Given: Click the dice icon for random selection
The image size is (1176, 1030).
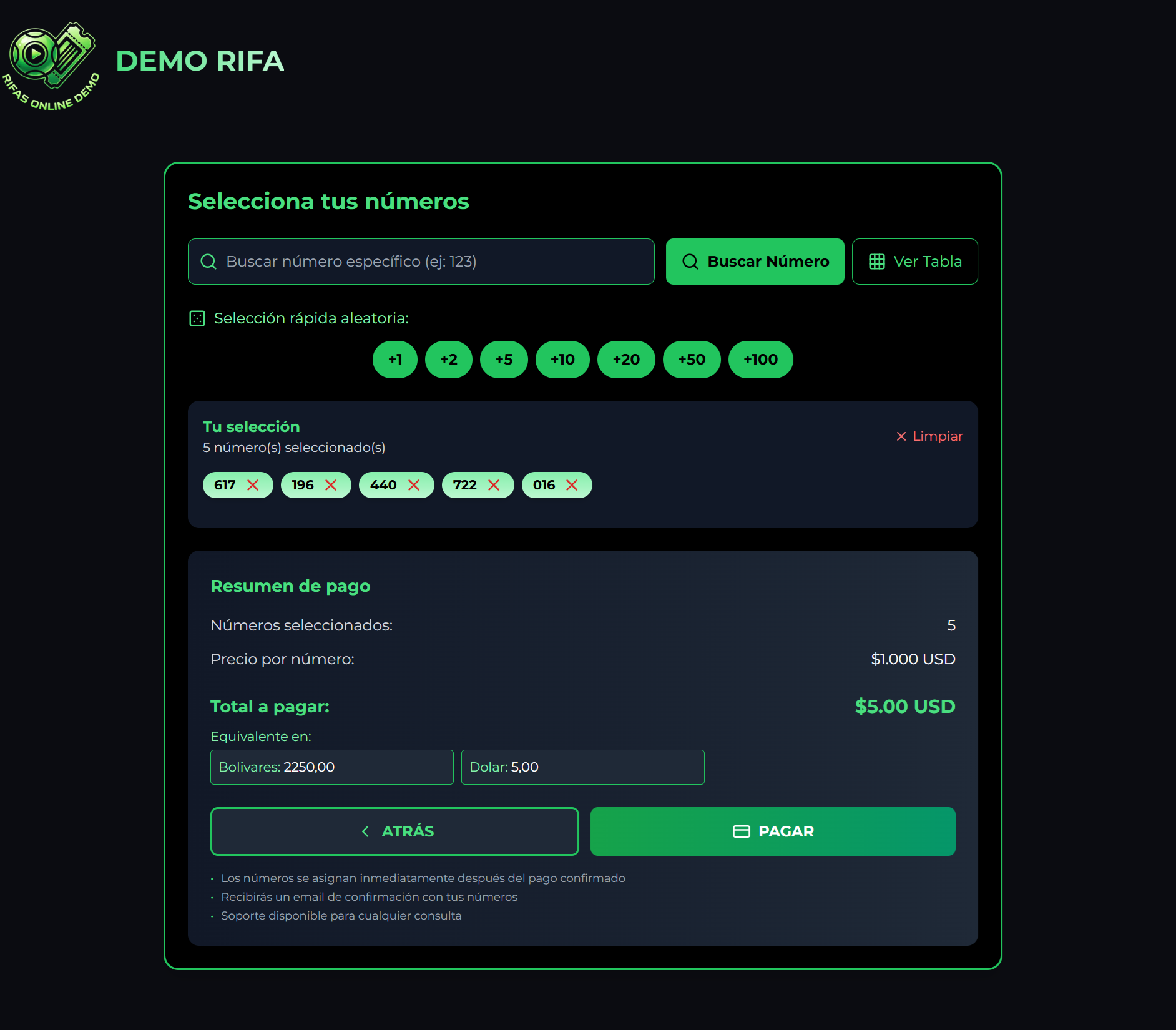Looking at the screenshot, I should pos(197,318).
